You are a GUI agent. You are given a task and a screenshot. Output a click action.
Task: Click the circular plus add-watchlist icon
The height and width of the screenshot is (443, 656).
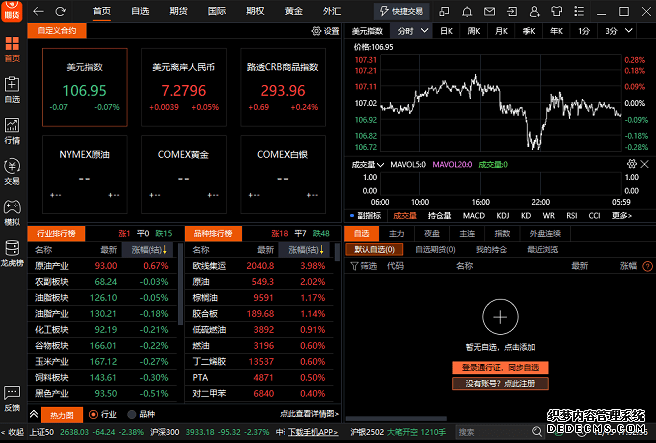[x=500, y=317]
